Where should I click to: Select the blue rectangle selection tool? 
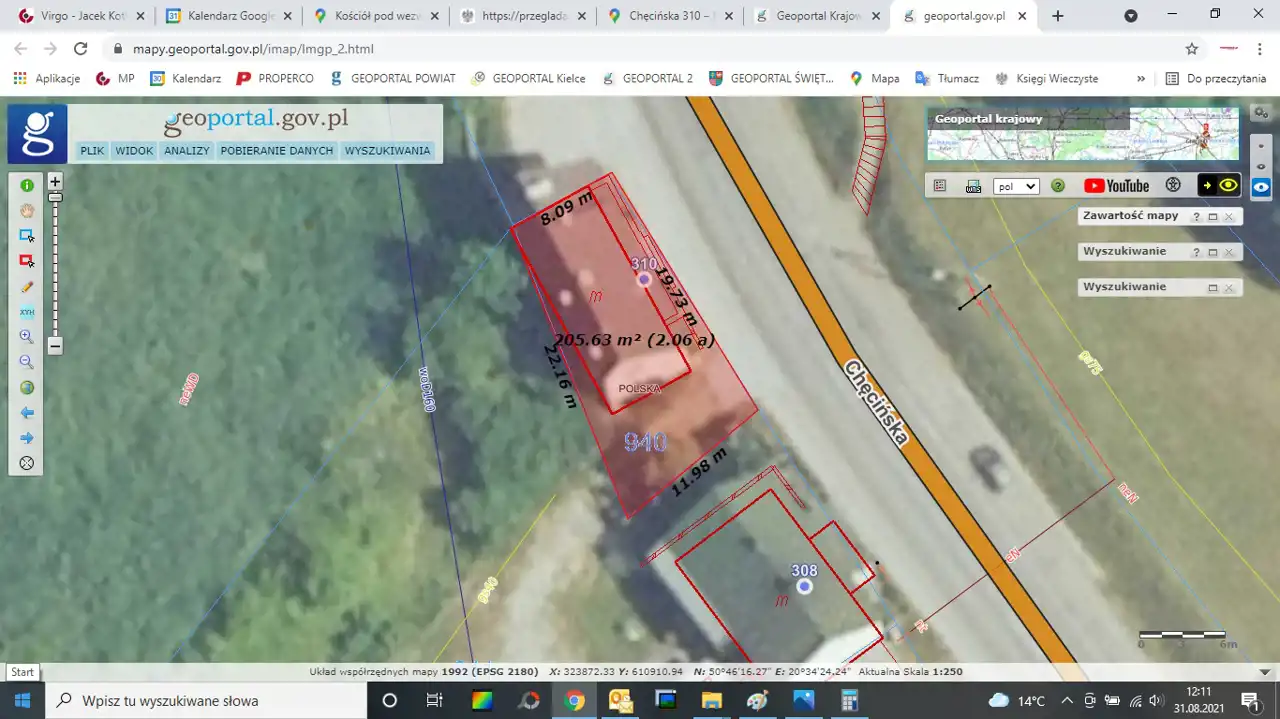click(27, 235)
